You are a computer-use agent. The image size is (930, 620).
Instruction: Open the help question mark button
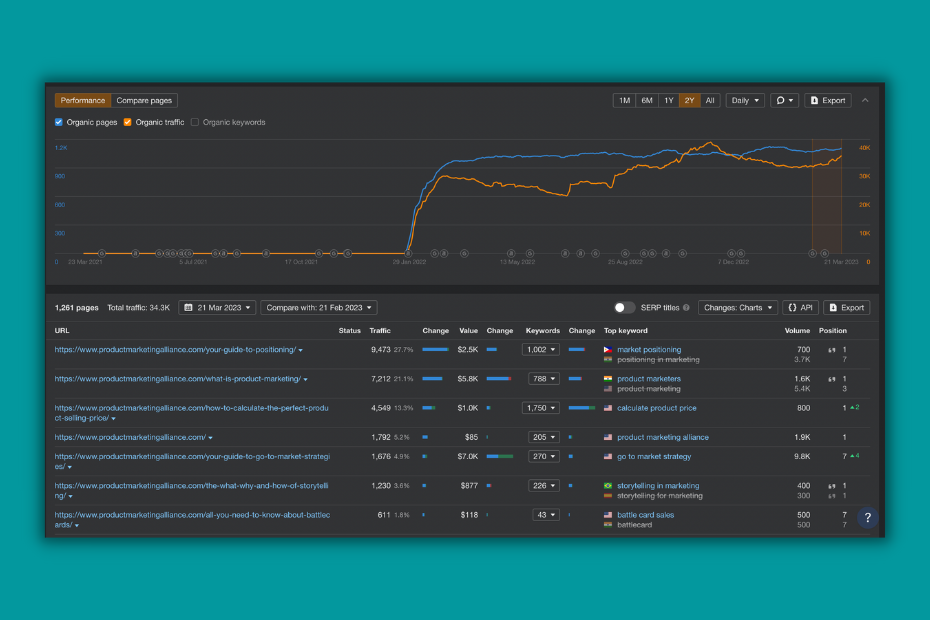[868, 517]
